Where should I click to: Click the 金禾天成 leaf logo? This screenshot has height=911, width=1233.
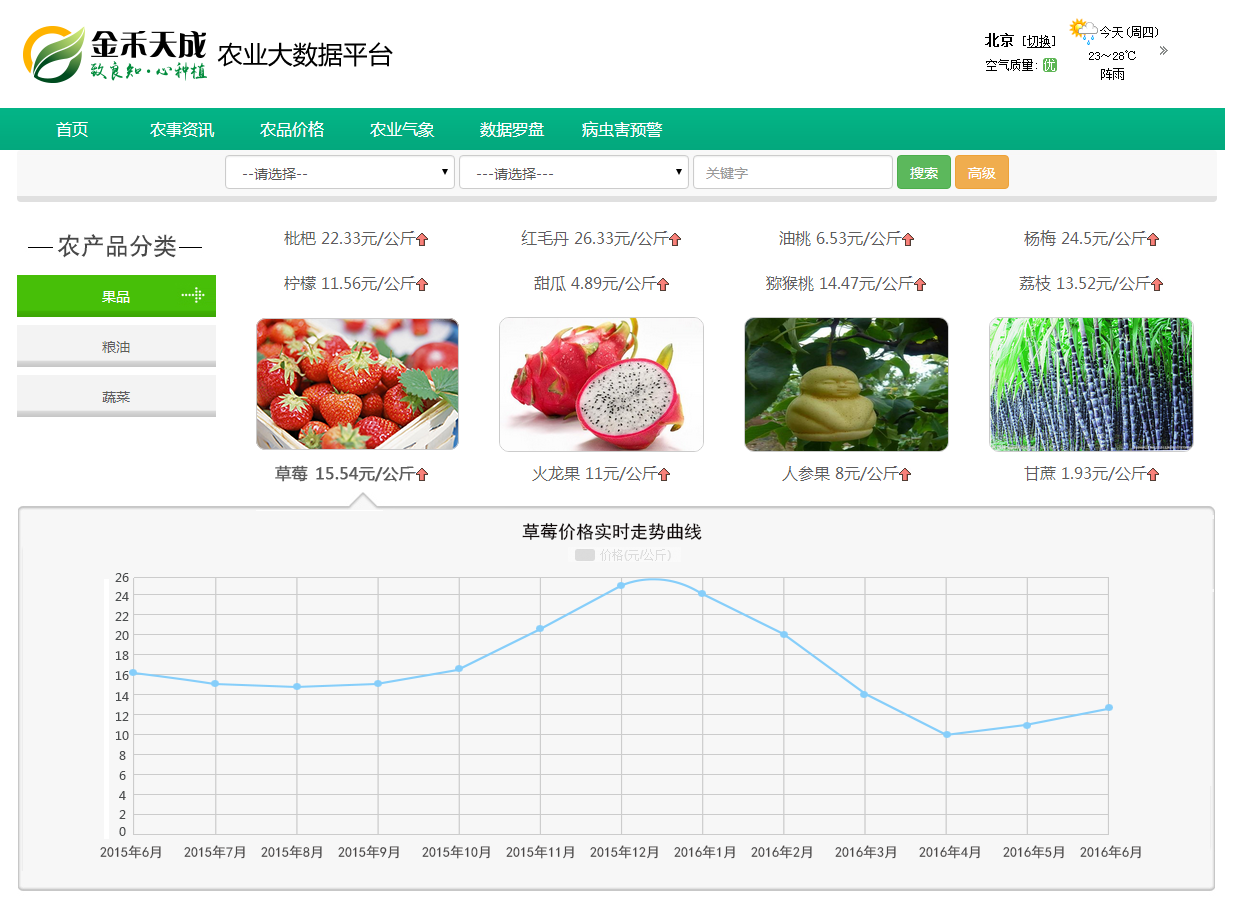pos(54,54)
